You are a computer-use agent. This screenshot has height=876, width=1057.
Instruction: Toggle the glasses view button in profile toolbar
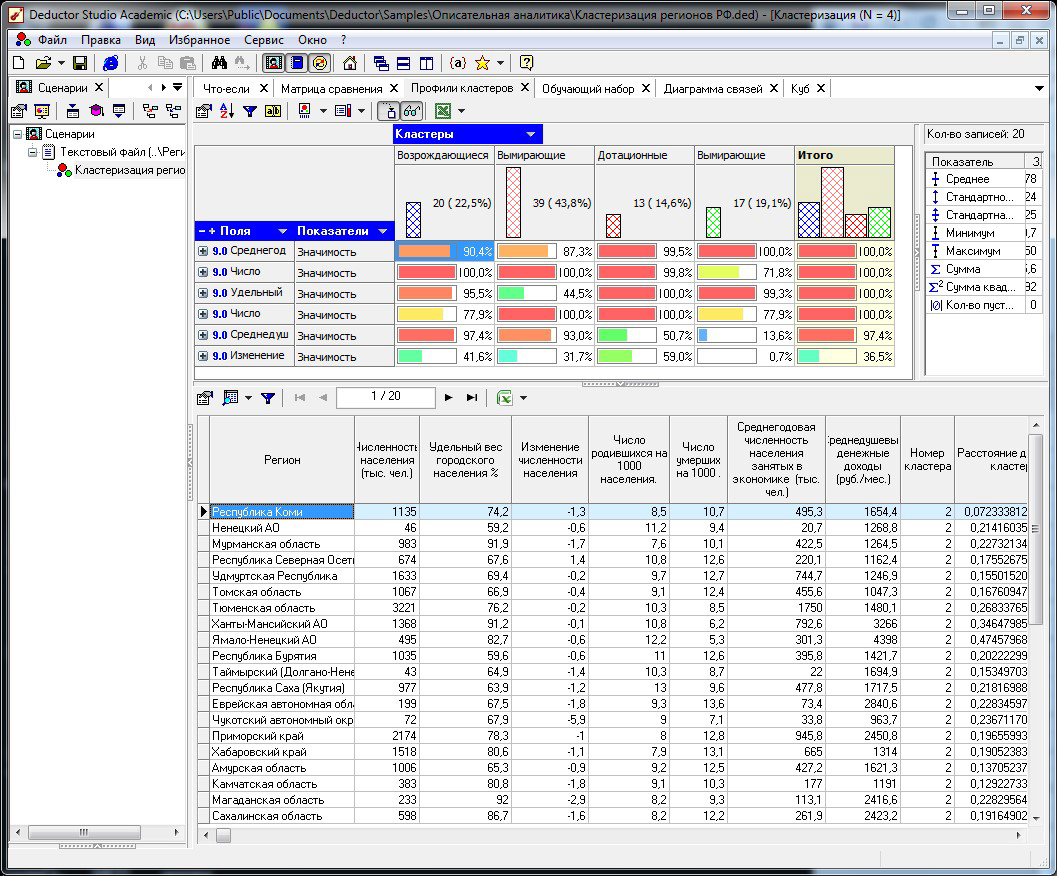click(411, 111)
